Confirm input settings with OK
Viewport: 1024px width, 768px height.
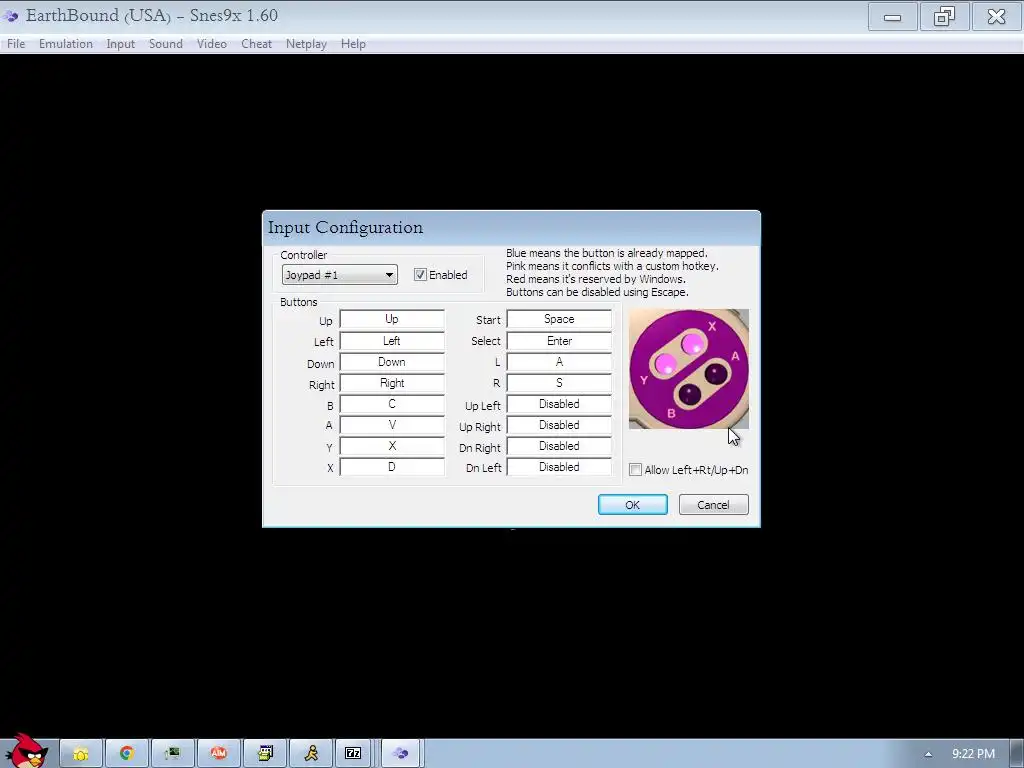[632, 505]
